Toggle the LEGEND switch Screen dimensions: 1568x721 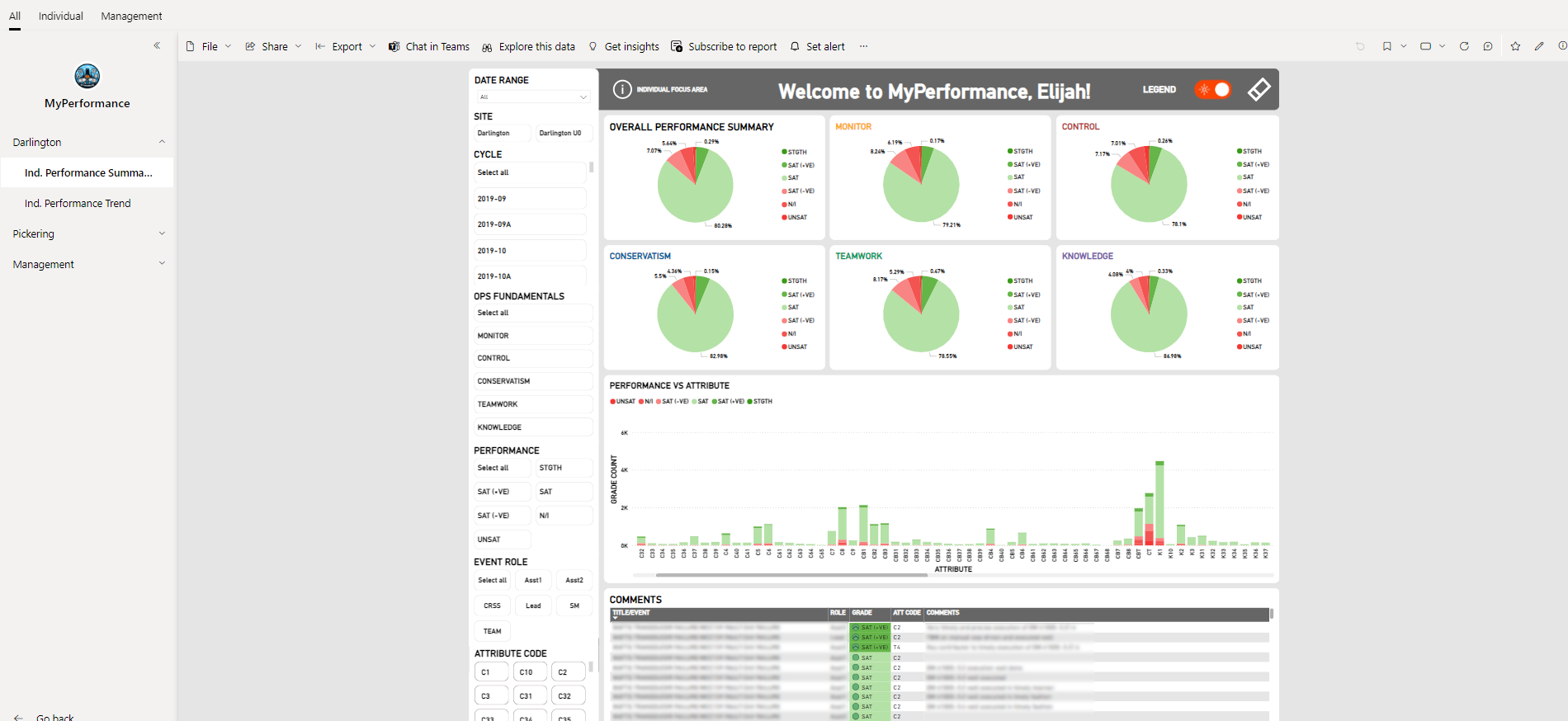pyautogui.click(x=1212, y=89)
